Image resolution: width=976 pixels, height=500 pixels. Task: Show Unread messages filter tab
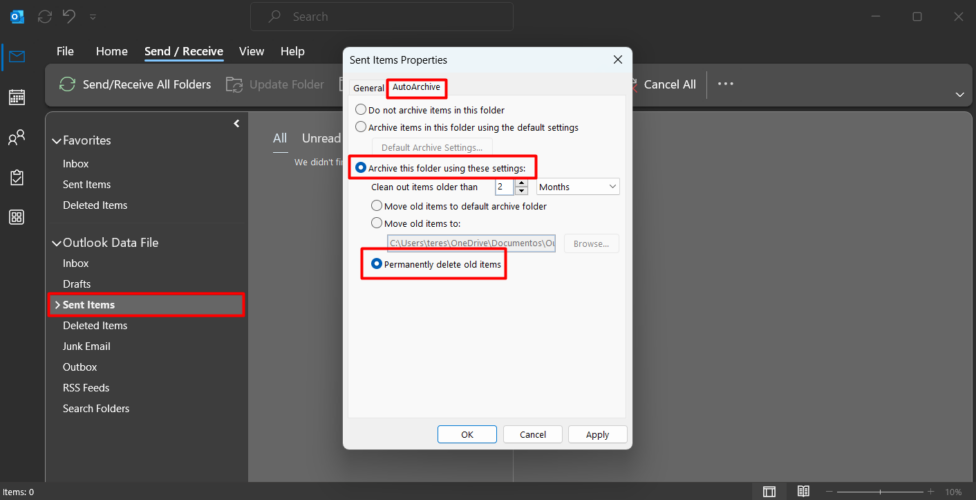pyautogui.click(x=321, y=138)
